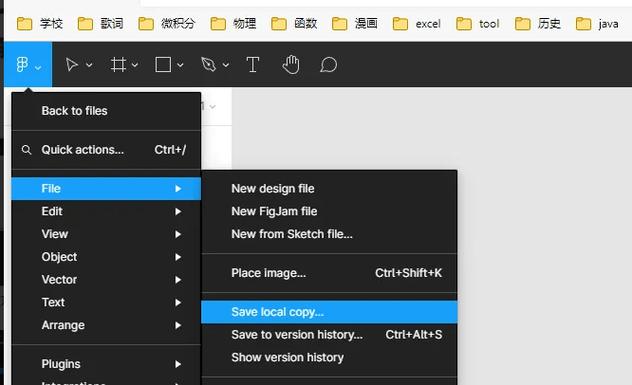Choose New FigJam file
Screen dimensions: 632x385
pos(329,211)
